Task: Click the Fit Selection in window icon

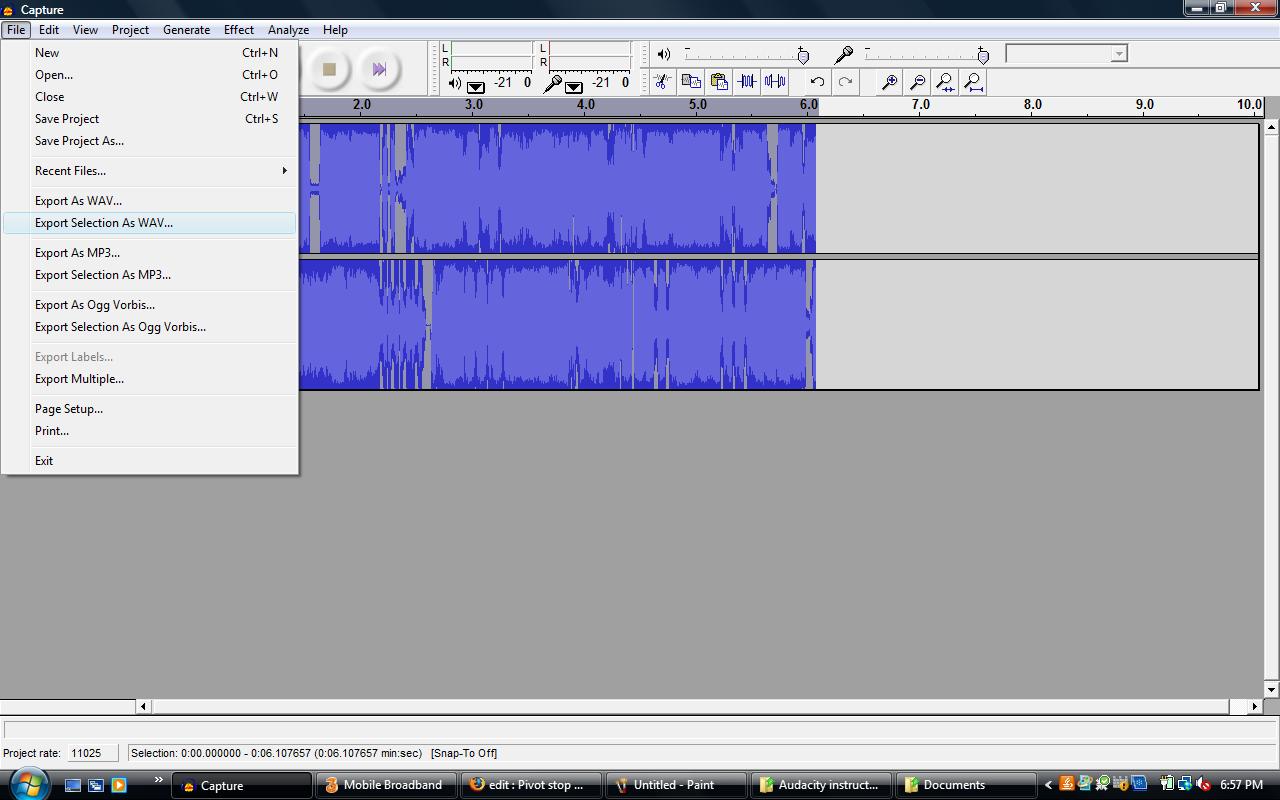Action: coord(945,82)
